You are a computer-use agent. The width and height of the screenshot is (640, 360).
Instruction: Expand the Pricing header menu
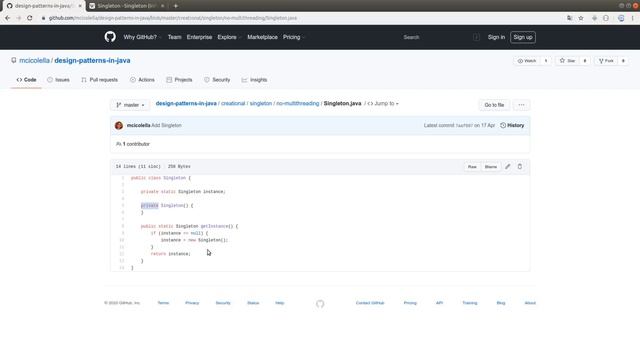(x=294, y=37)
